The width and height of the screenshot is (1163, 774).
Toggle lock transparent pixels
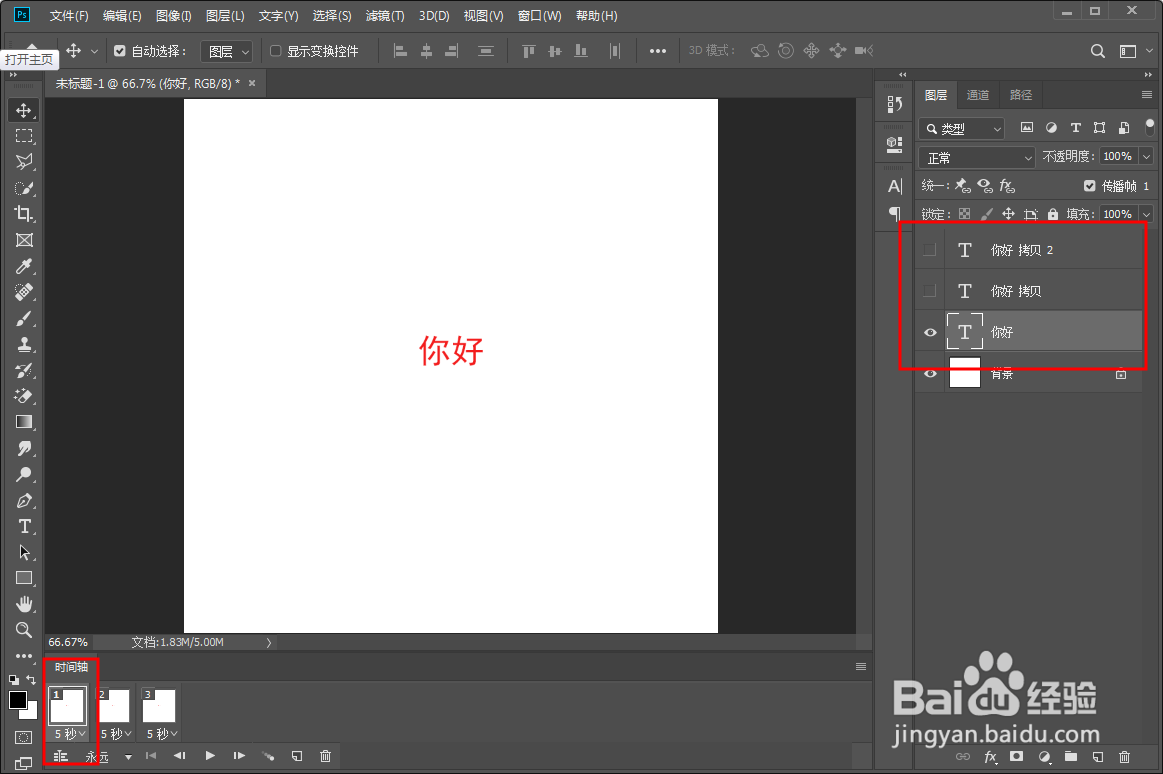click(964, 214)
